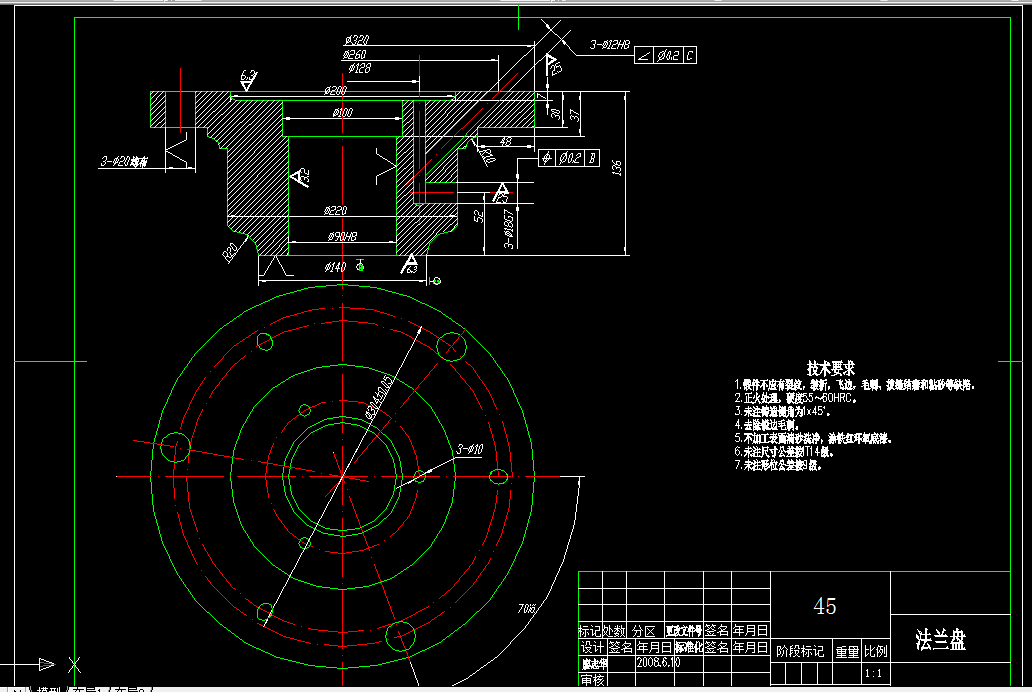The height and width of the screenshot is (692, 1032).
Task: Click the 52 vertical dimension
Action: click(x=478, y=216)
